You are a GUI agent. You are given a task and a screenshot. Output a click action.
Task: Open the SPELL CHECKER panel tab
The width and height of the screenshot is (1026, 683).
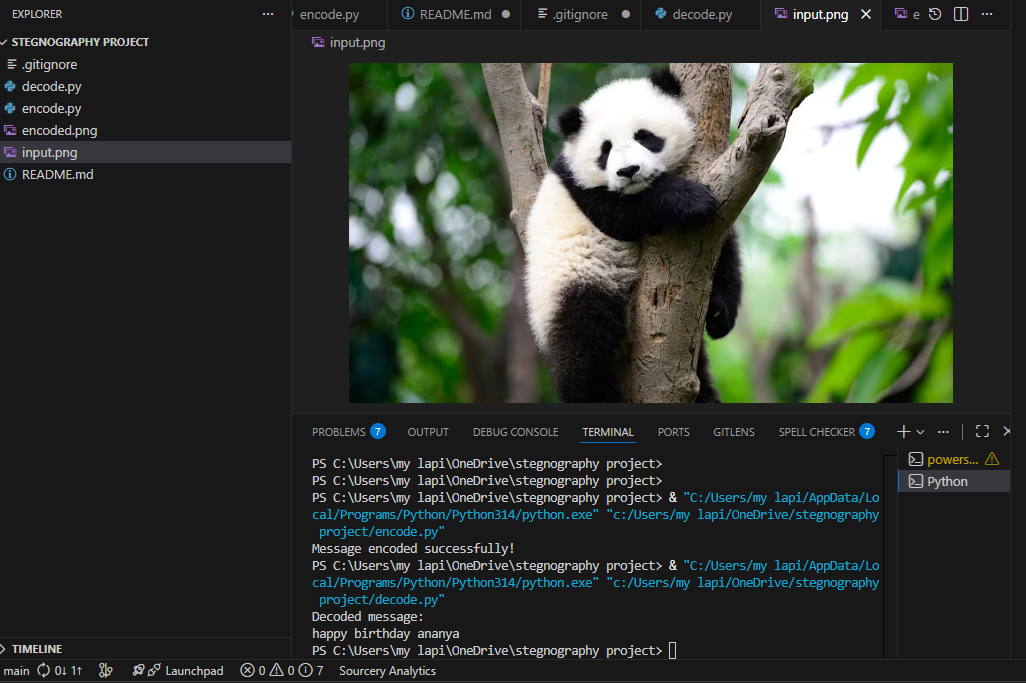click(x=816, y=432)
